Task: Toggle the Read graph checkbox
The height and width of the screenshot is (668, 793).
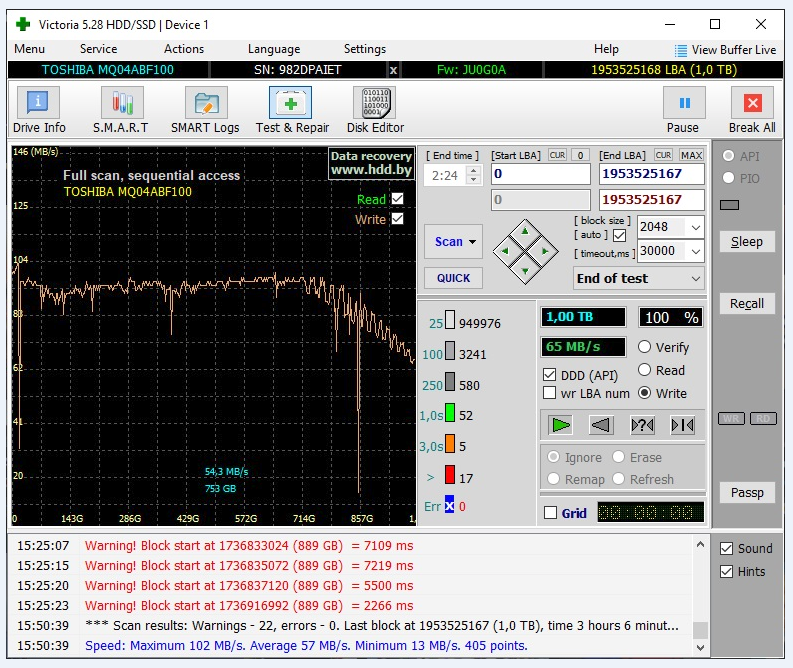Action: pyautogui.click(x=398, y=199)
